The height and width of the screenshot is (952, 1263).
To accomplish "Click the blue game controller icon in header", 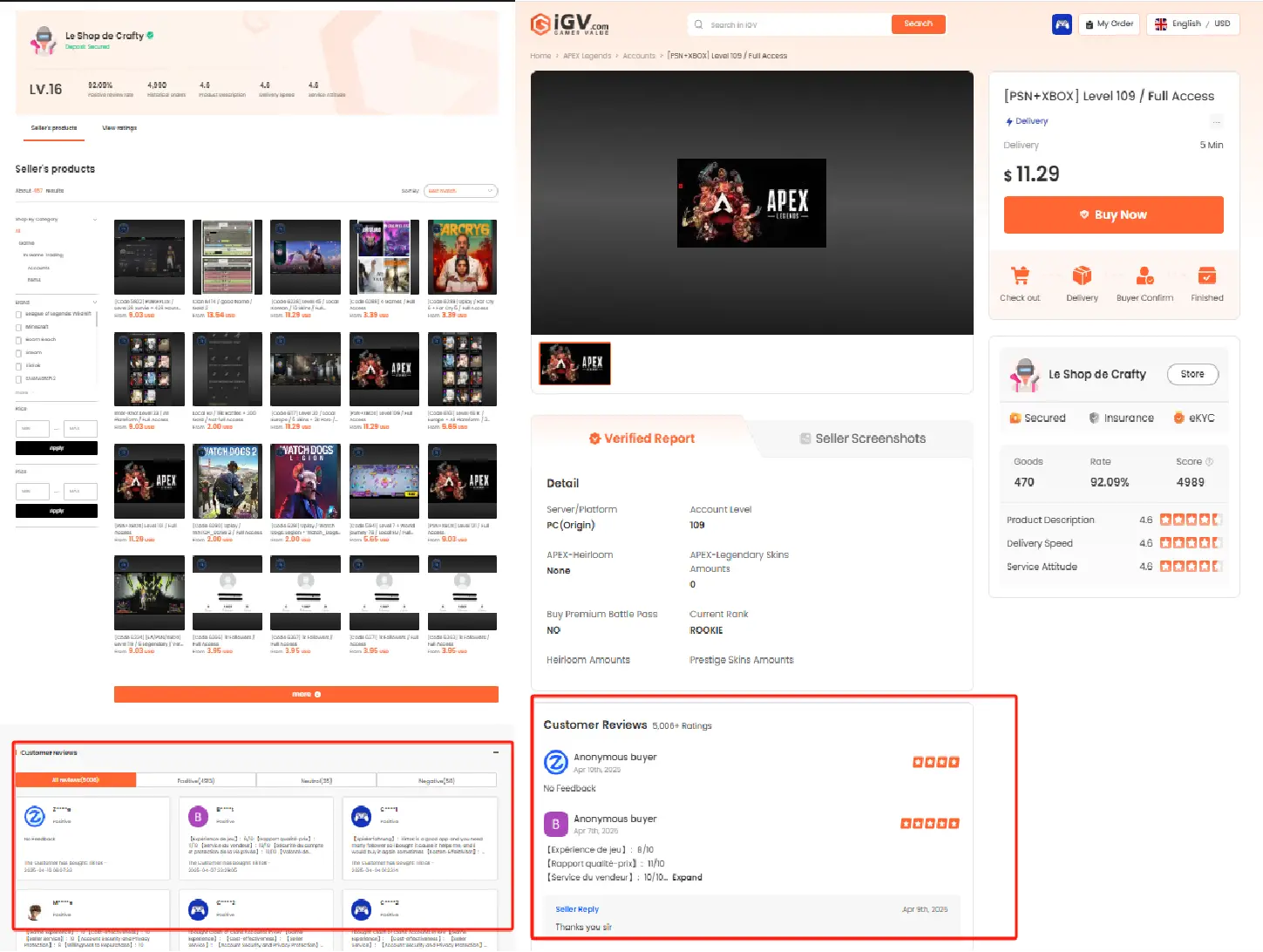I will point(1062,24).
